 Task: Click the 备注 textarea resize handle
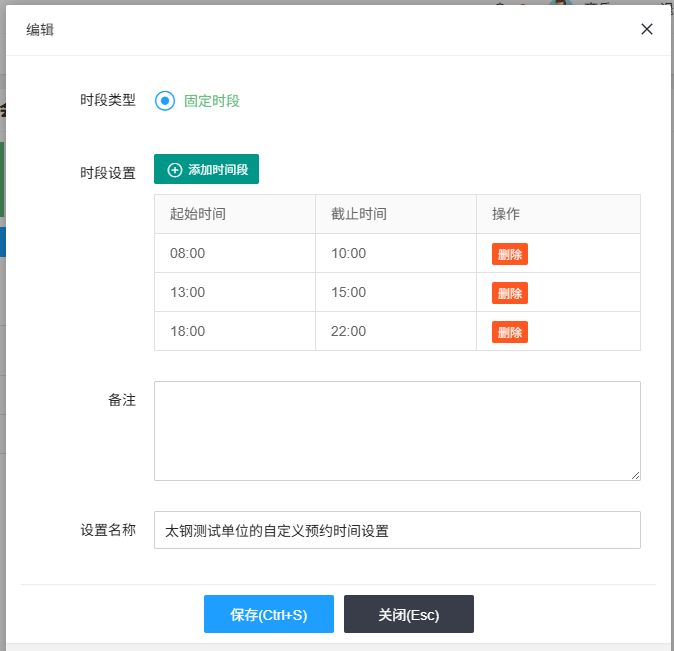coord(634,474)
